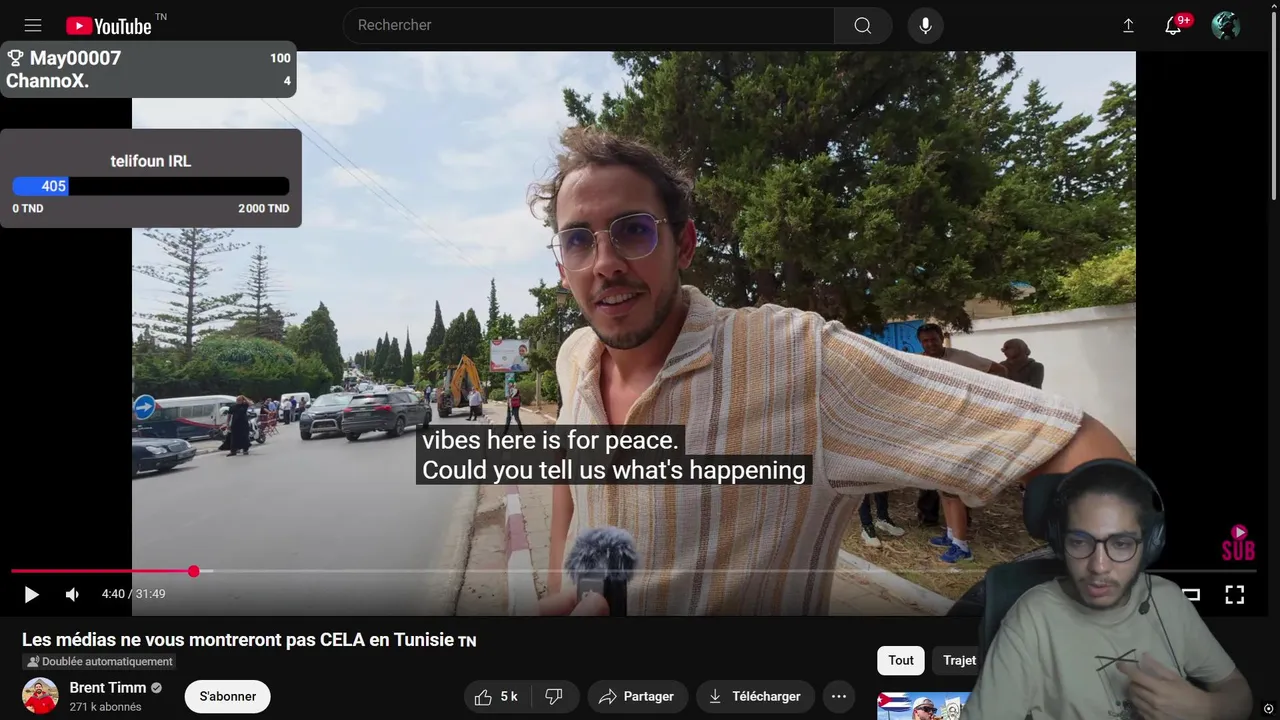Click the Télécharger download button
Viewport: 1280px width, 720px height.
pos(755,696)
